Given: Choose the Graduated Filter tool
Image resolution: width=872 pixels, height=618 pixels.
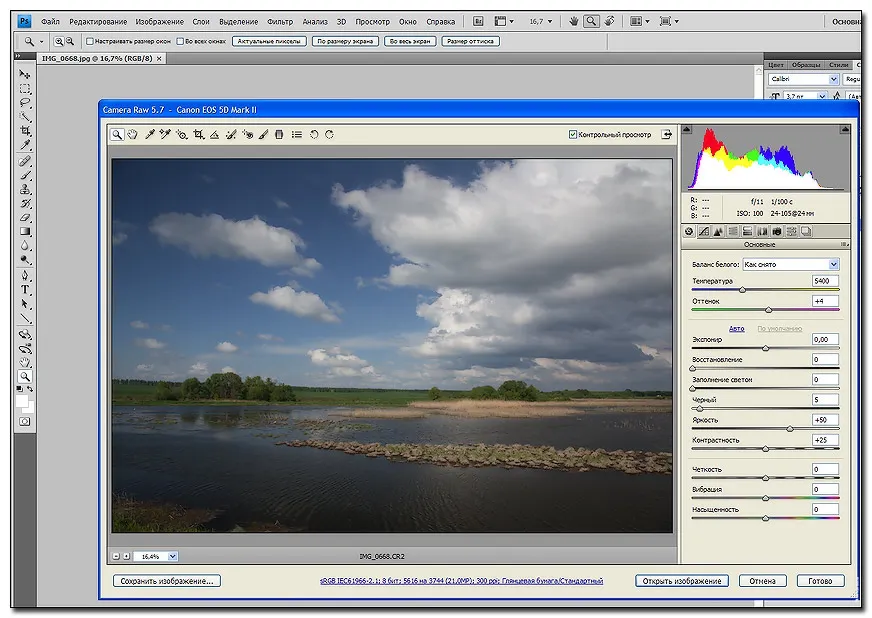Looking at the screenshot, I should (279, 135).
